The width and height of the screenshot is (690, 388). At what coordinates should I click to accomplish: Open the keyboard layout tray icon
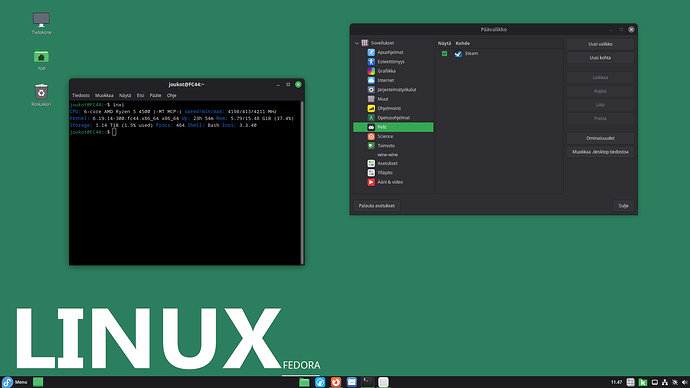tap(631, 382)
